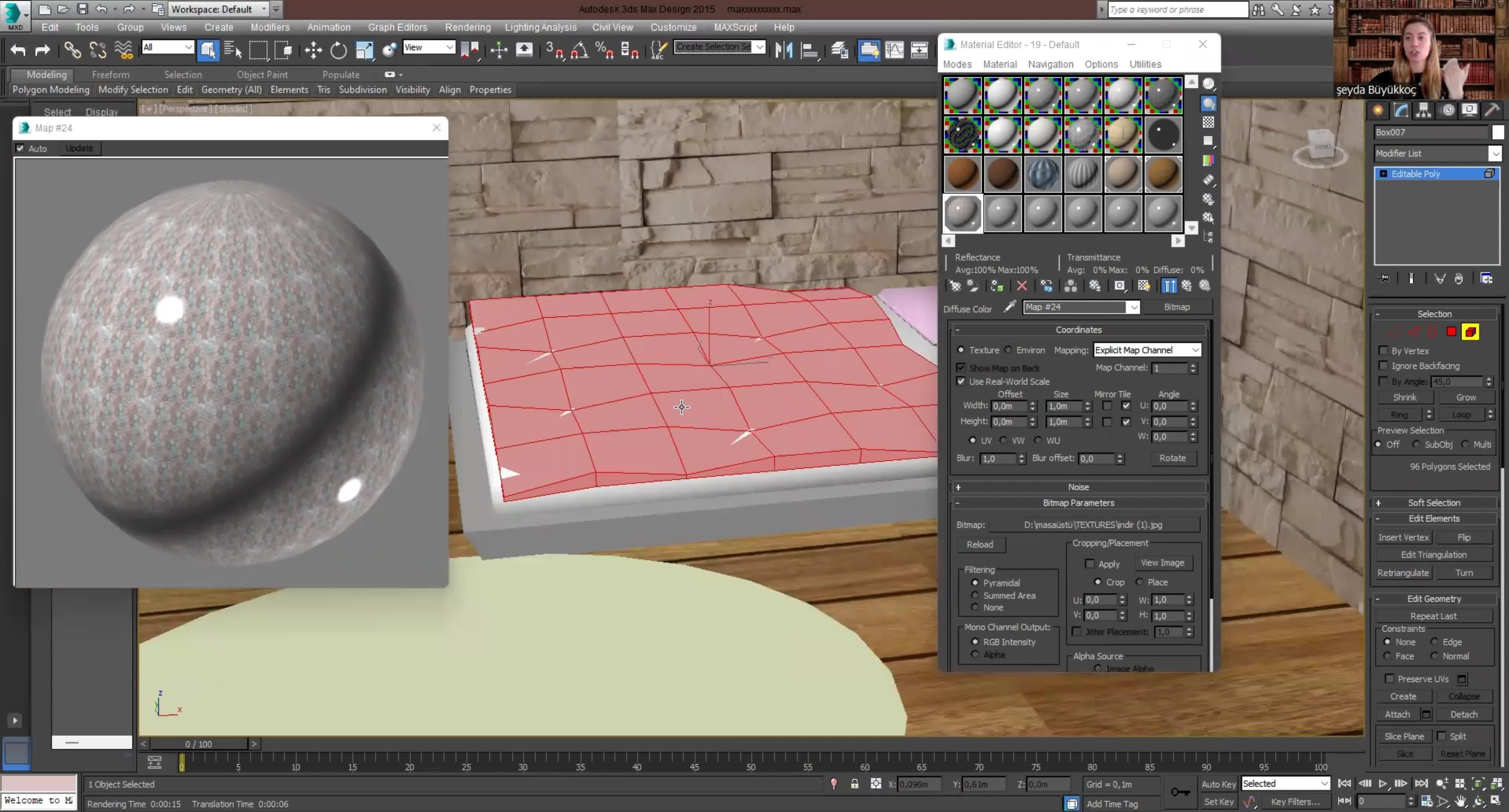Screen dimensions: 1509x812
Task: Toggle 3D Snaps
Action: pyautogui.click(x=554, y=50)
